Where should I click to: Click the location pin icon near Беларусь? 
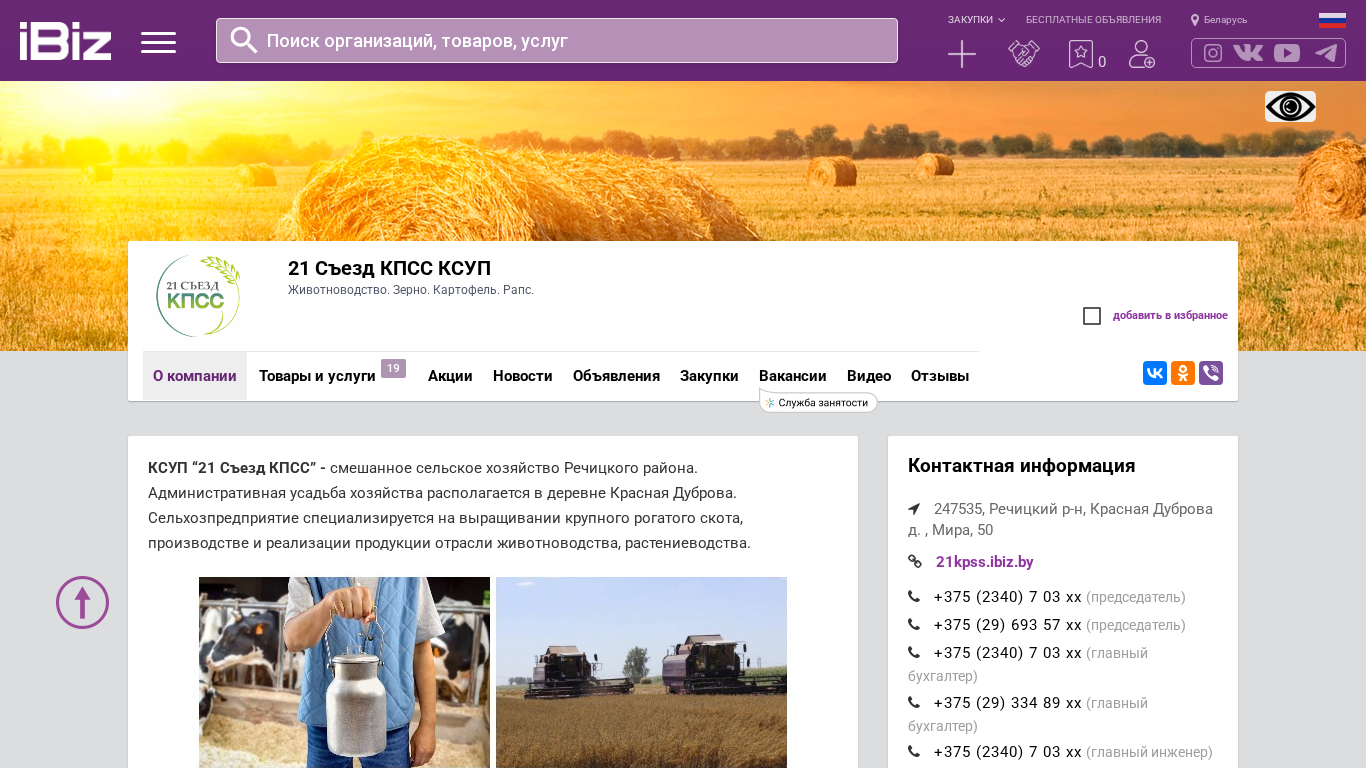1195,20
